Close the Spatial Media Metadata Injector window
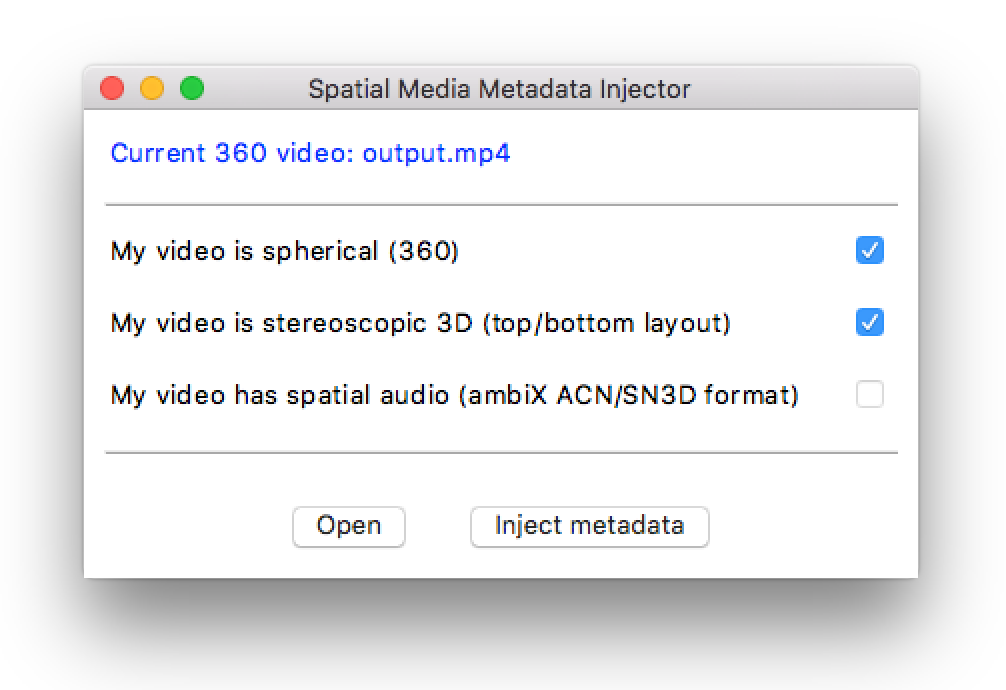This screenshot has height=690, width=1006. 112,88
